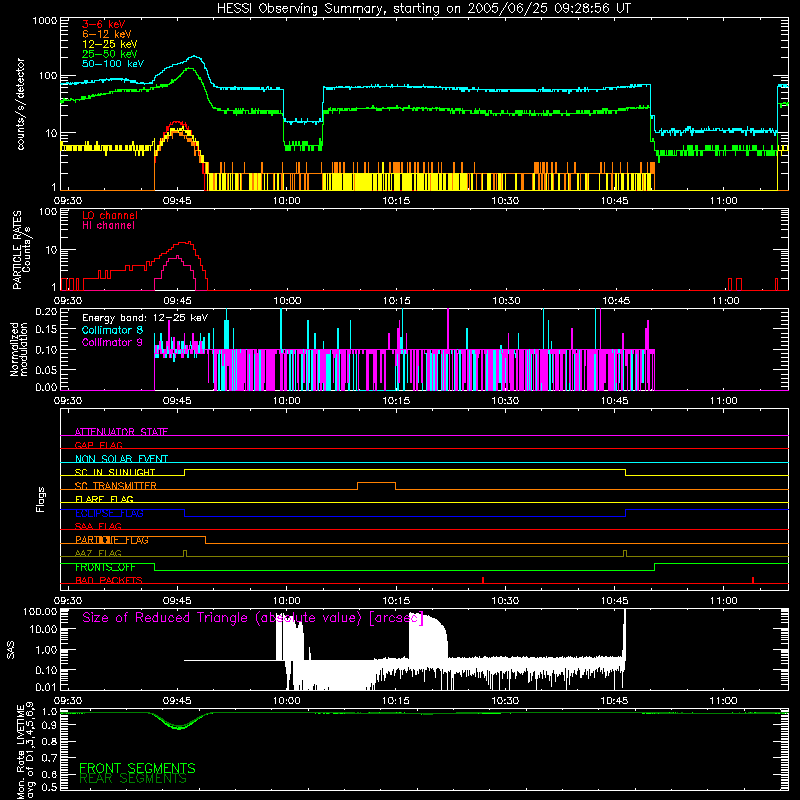This screenshot has width=800, height=800.
Task: Click the olive flag label below PARTICLE_FLAG
Action: 98,553
